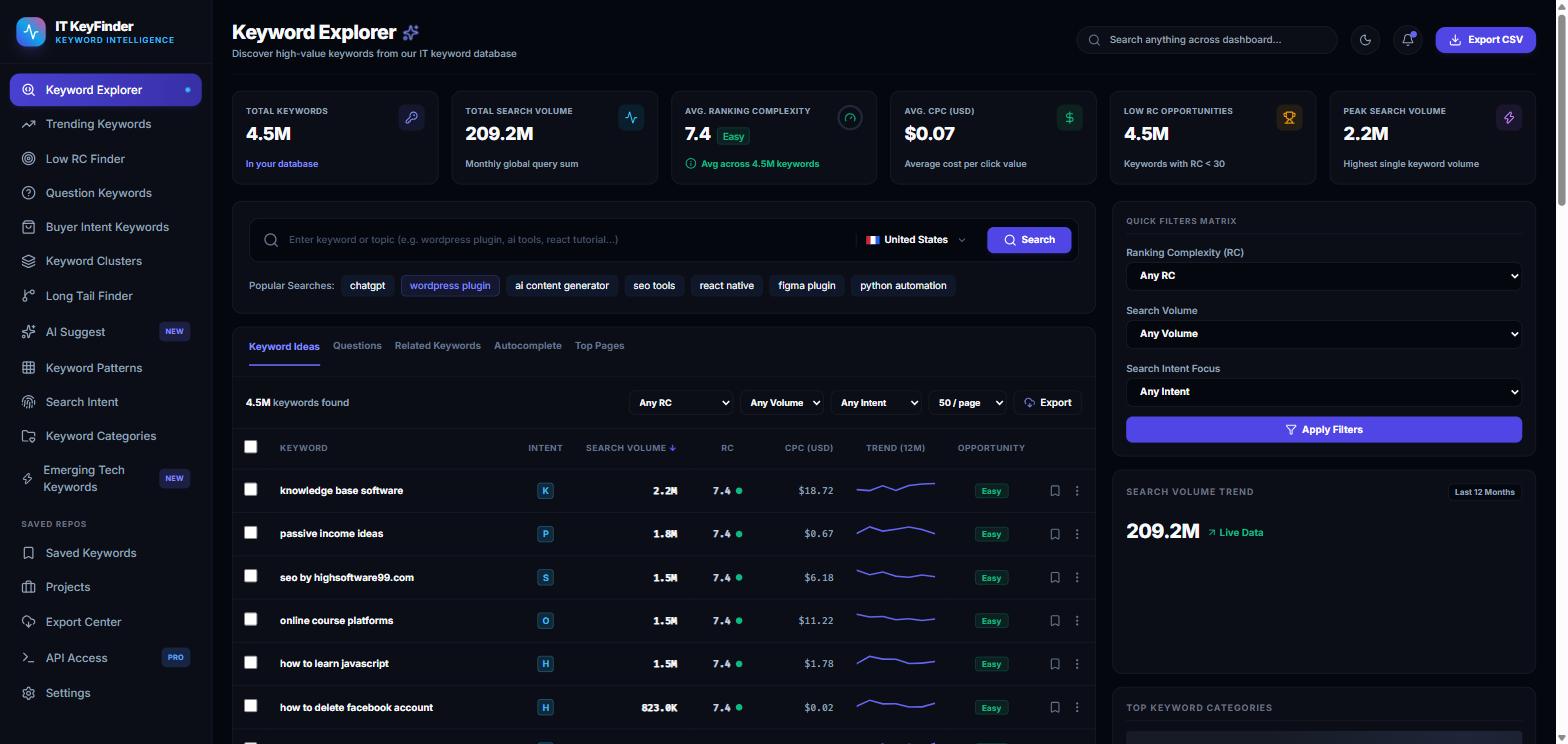The width and height of the screenshot is (1568, 744).
Task: Toggle dark mode moon icon
Action: pyautogui.click(x=1365, y=40)
